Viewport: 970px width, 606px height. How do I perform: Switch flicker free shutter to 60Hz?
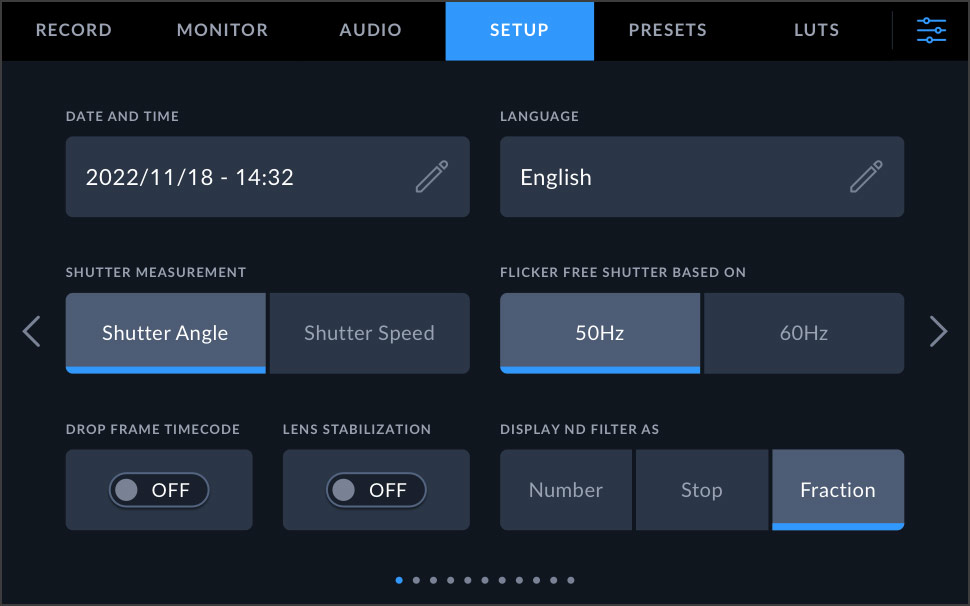pyautogui.click(x=803, y=333)
